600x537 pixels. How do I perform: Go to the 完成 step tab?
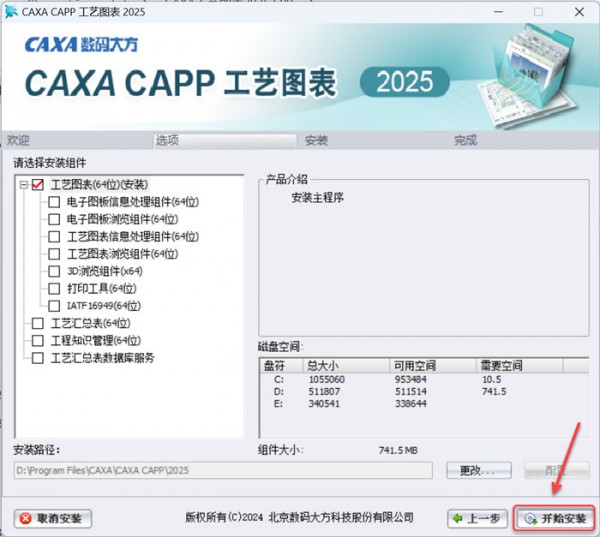pyautogui.click(x=465, y=140)
